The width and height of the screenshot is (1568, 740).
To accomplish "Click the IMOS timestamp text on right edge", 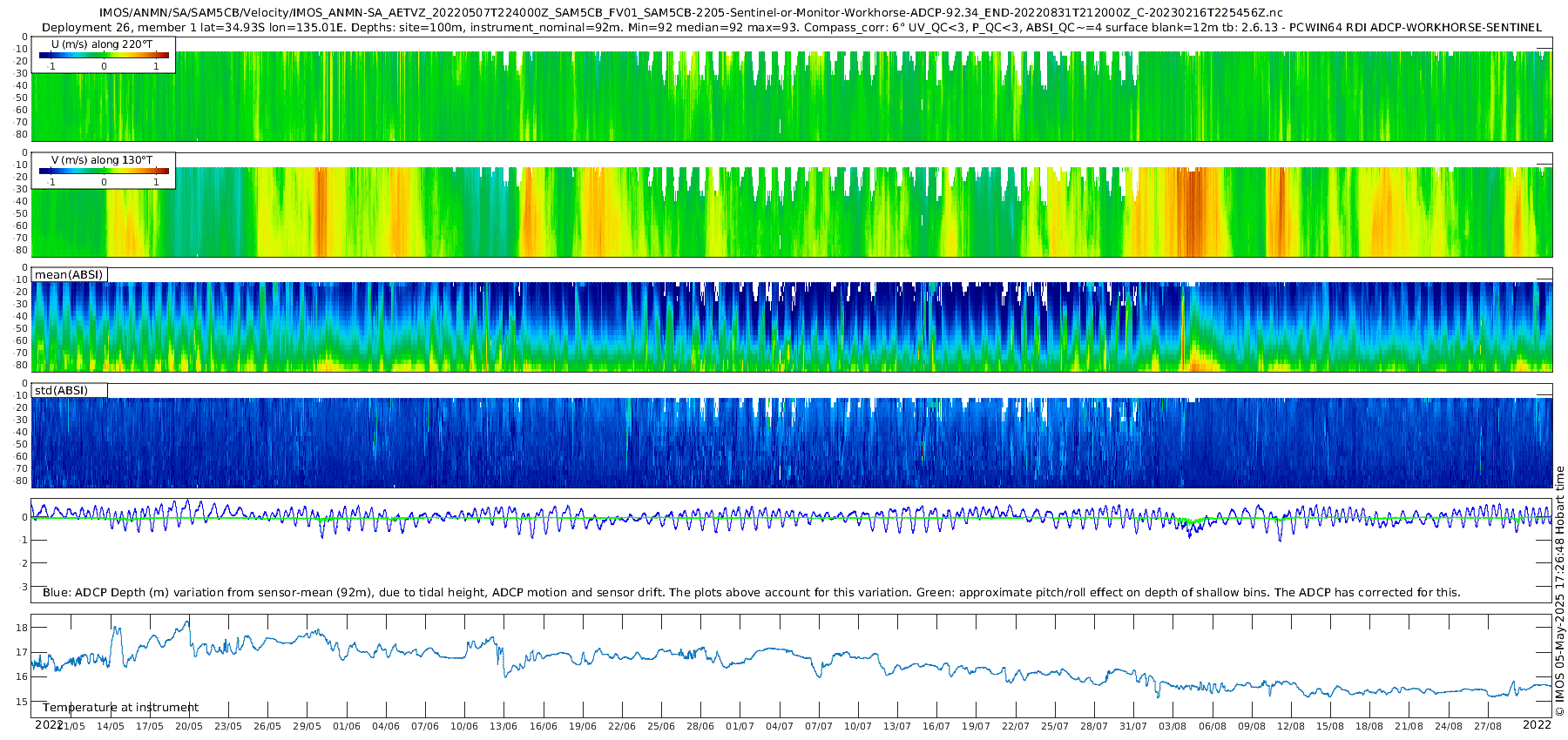I will pos(1559,592).
